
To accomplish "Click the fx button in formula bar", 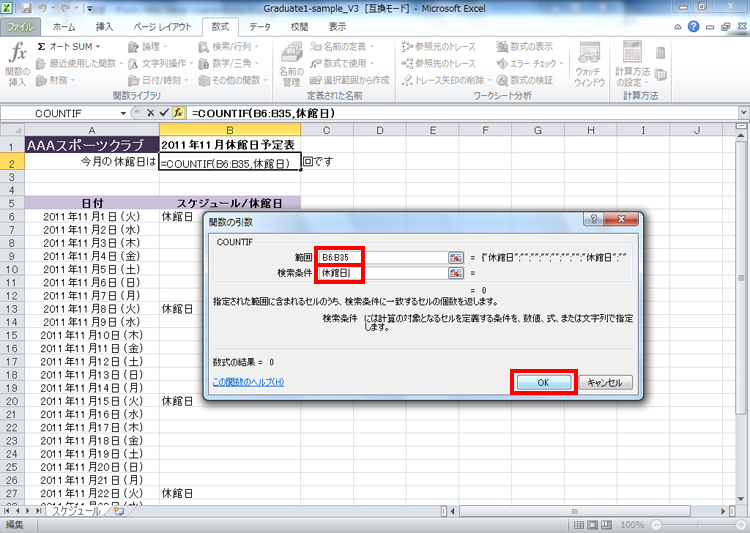I will (178, 113).
